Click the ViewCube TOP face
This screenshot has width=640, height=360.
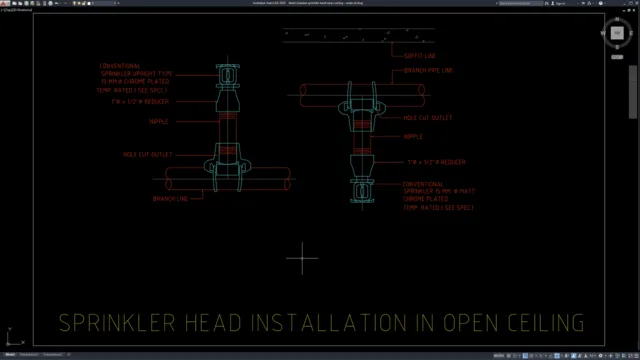point(617,33)
